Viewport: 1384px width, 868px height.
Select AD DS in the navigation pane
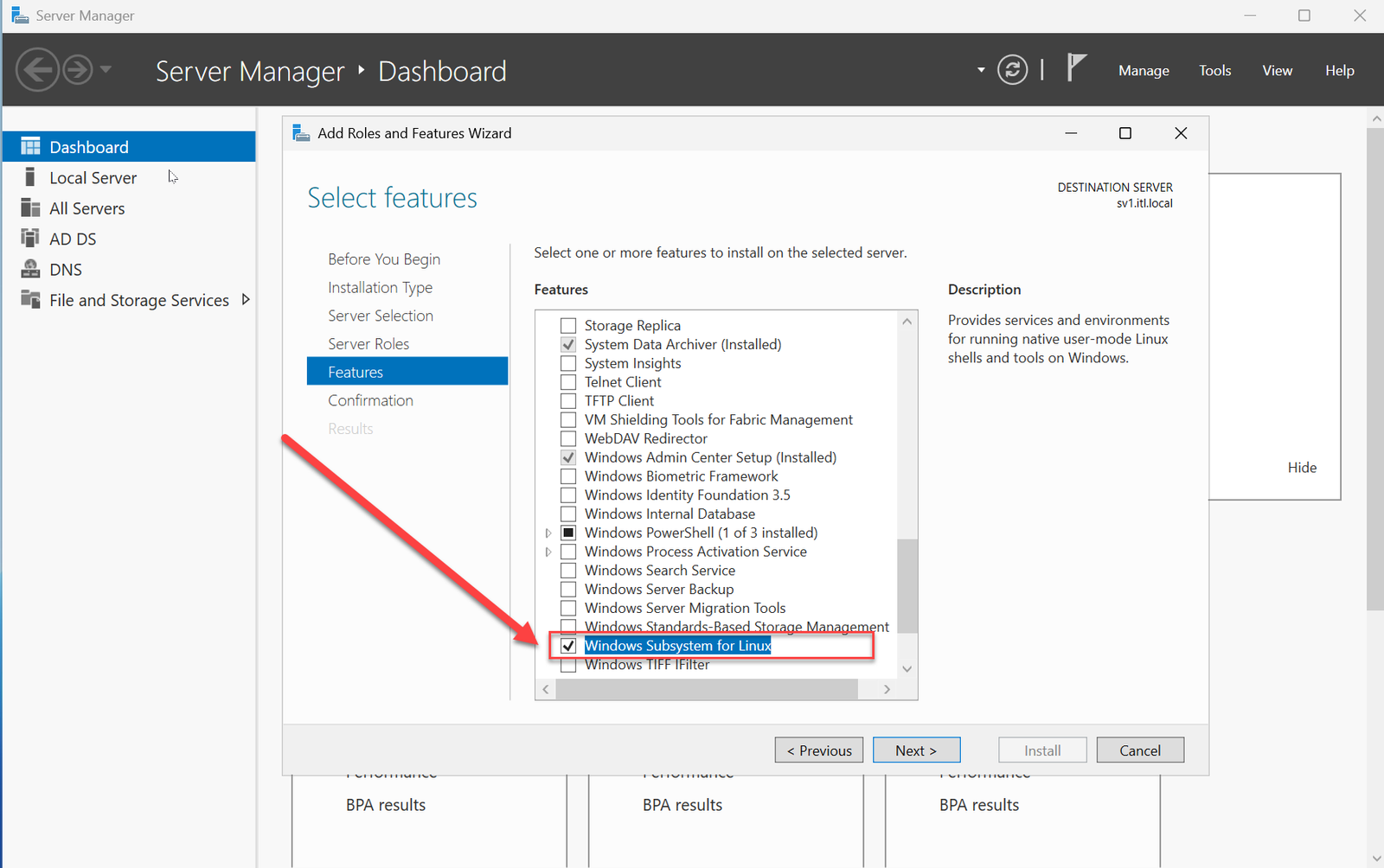pyautogui.click(x=73, y=238)
